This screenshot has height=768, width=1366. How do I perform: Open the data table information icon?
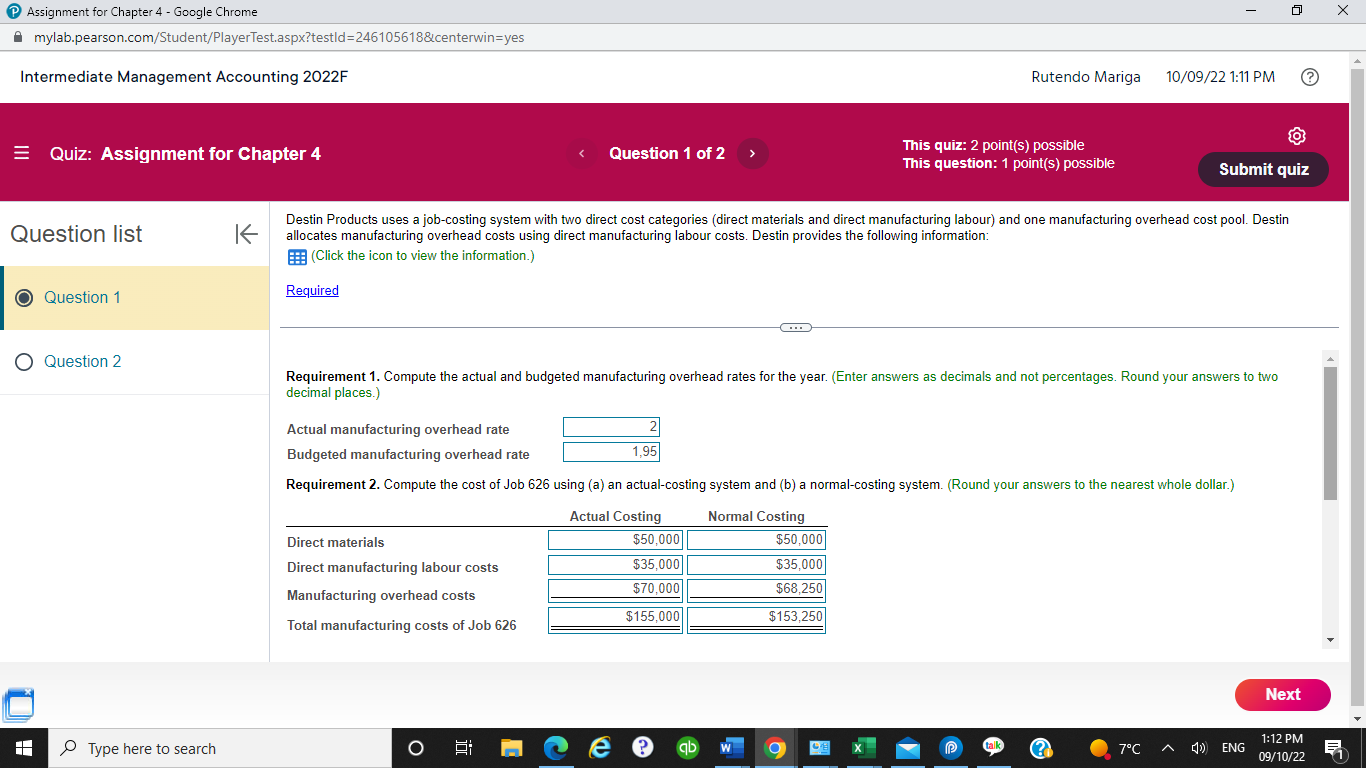296,257
